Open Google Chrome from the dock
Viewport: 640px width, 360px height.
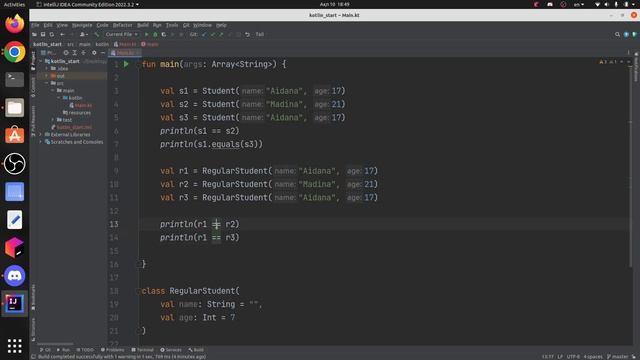(x=14, y=52)
